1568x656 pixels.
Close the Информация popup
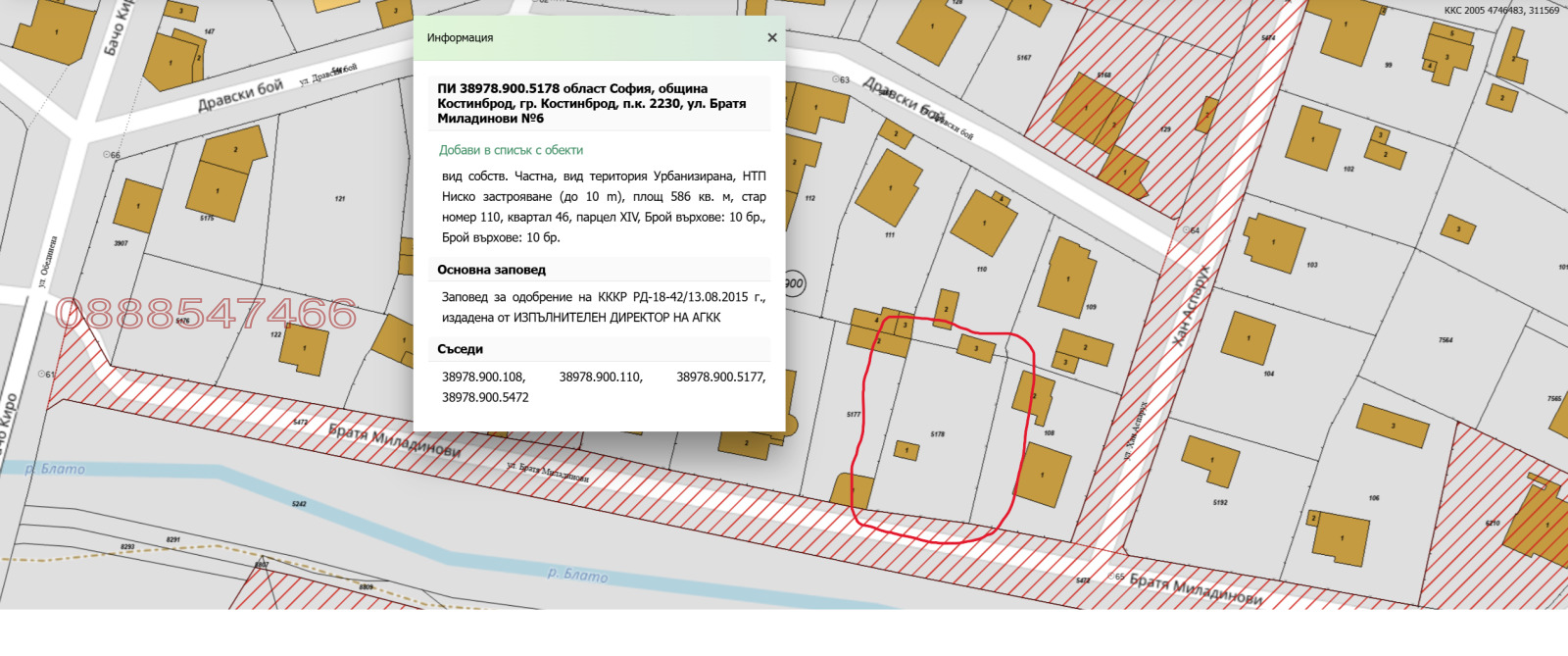tap(772, 38)
